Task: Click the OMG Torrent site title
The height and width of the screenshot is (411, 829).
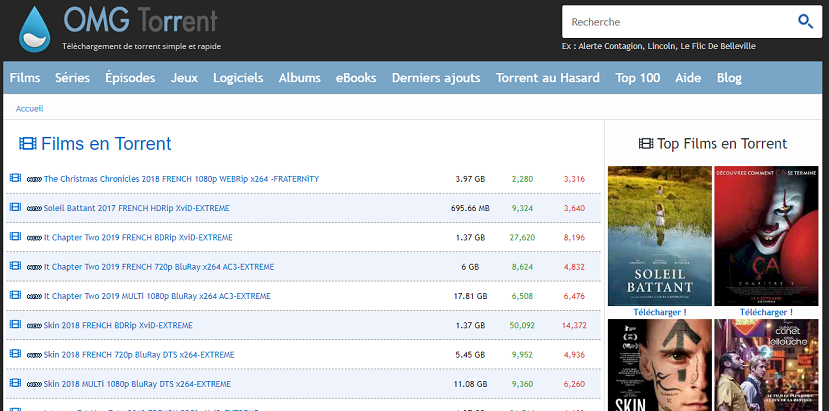Action: (141, 20)
